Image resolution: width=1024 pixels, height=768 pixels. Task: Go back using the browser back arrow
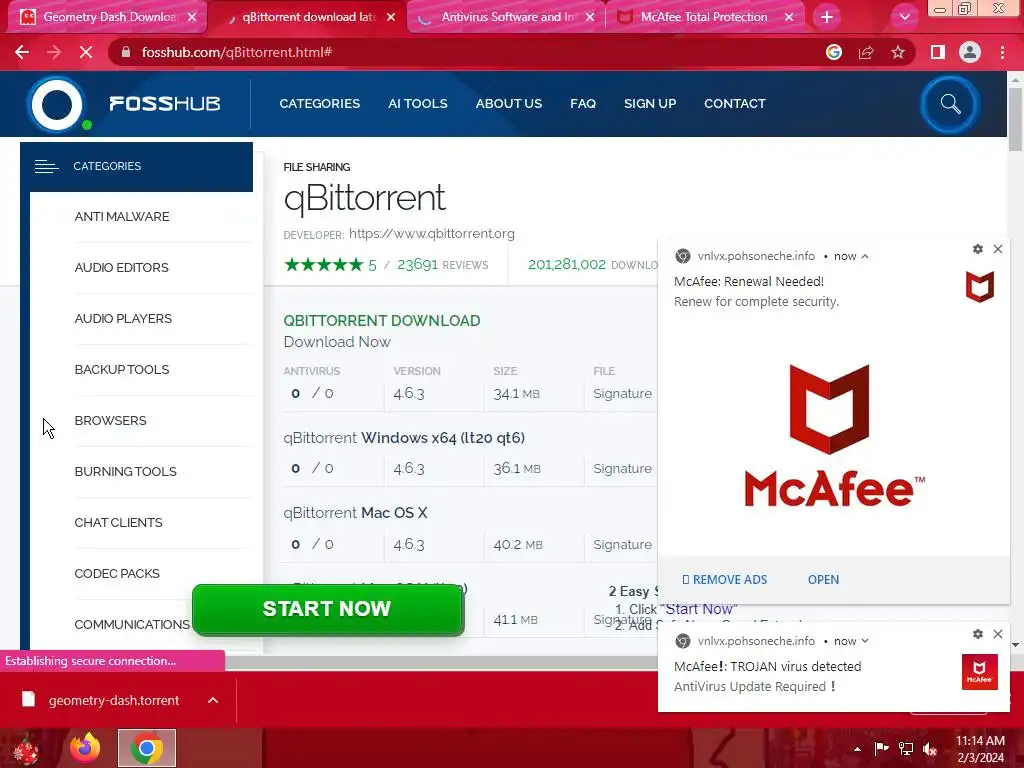pos(22,52)
